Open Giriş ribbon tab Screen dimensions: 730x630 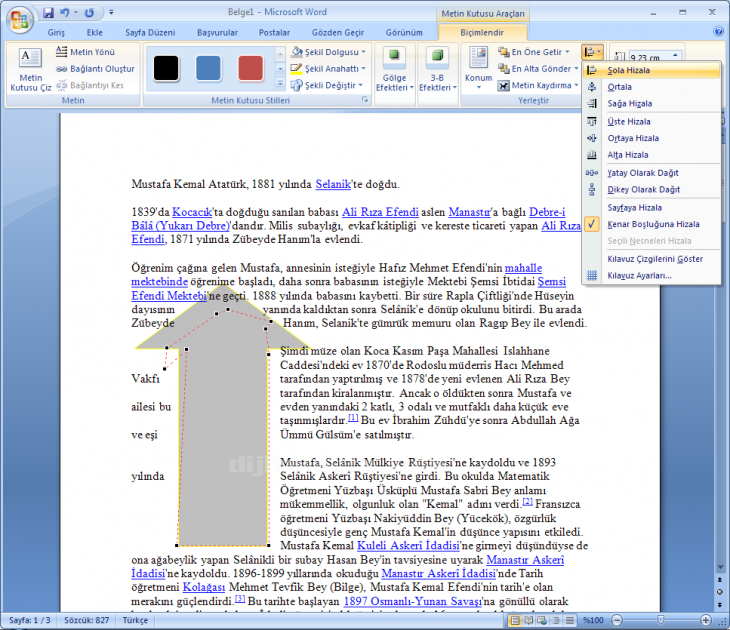click(56, 33)
